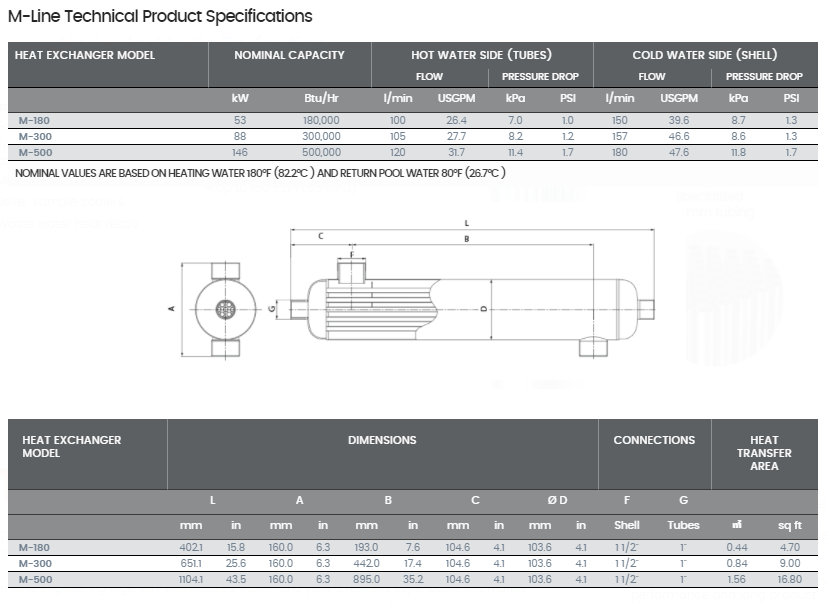
Task: Click M-300 row label in dimensions table
Action: click(35, 563)
